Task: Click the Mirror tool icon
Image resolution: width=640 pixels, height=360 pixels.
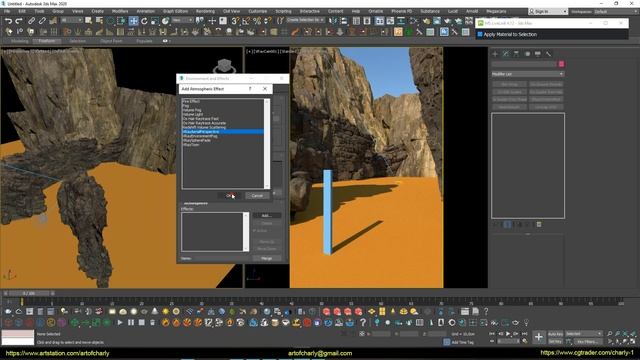Action: click(333, 20)
